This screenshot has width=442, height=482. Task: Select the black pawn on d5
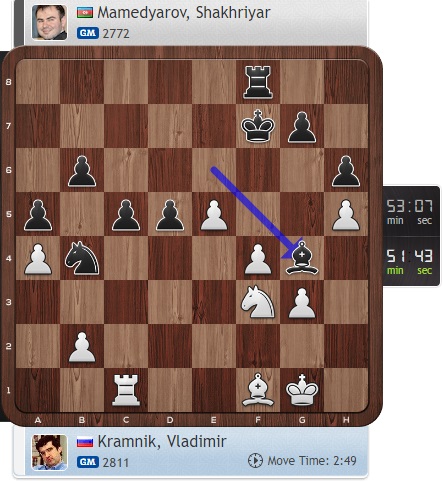[170, 215]
